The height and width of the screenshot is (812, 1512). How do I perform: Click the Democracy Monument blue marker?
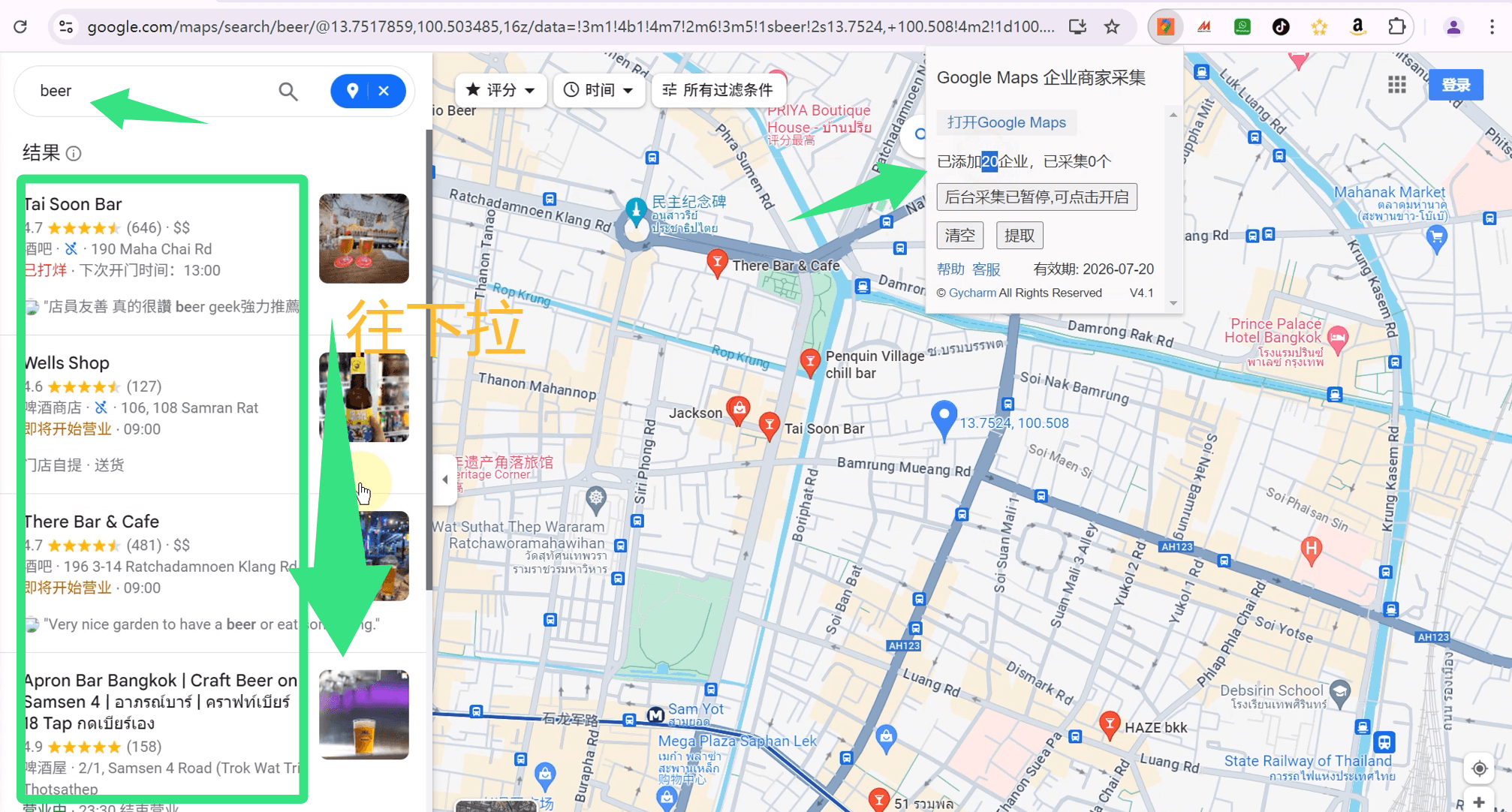pyautogui.click(x=636, y=212)
